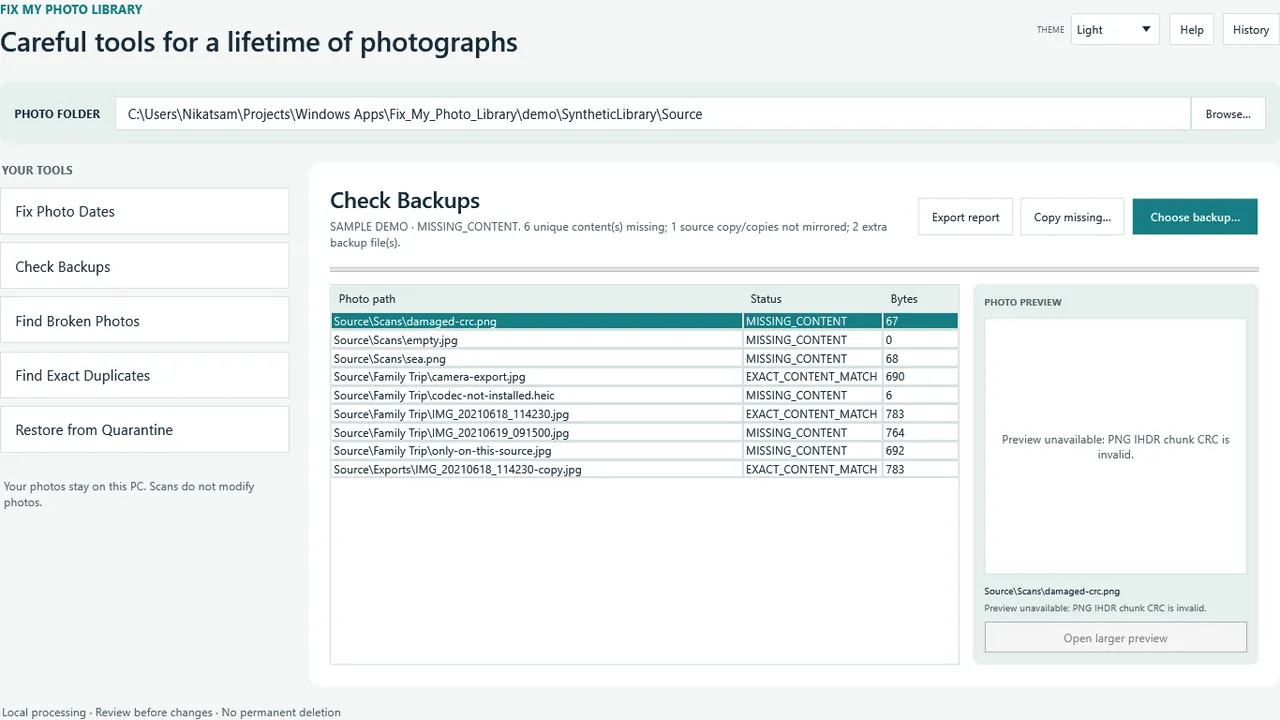
Task: Select the only-on-this-source.jpg row
Action: click(644, 451)
